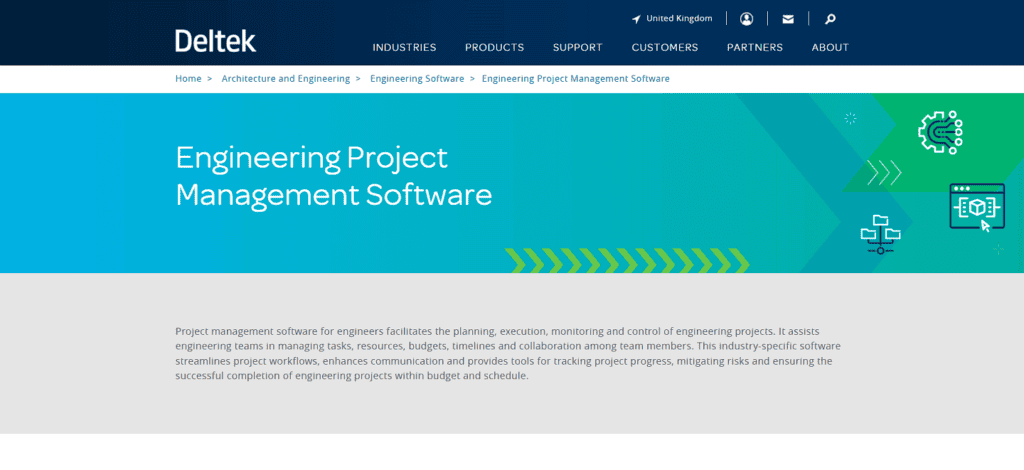This screenshot has height=470, width=1024.
Task: Click the folder hierarchy icon in banner
Action: pyautogui.click(x=880, y=233)
